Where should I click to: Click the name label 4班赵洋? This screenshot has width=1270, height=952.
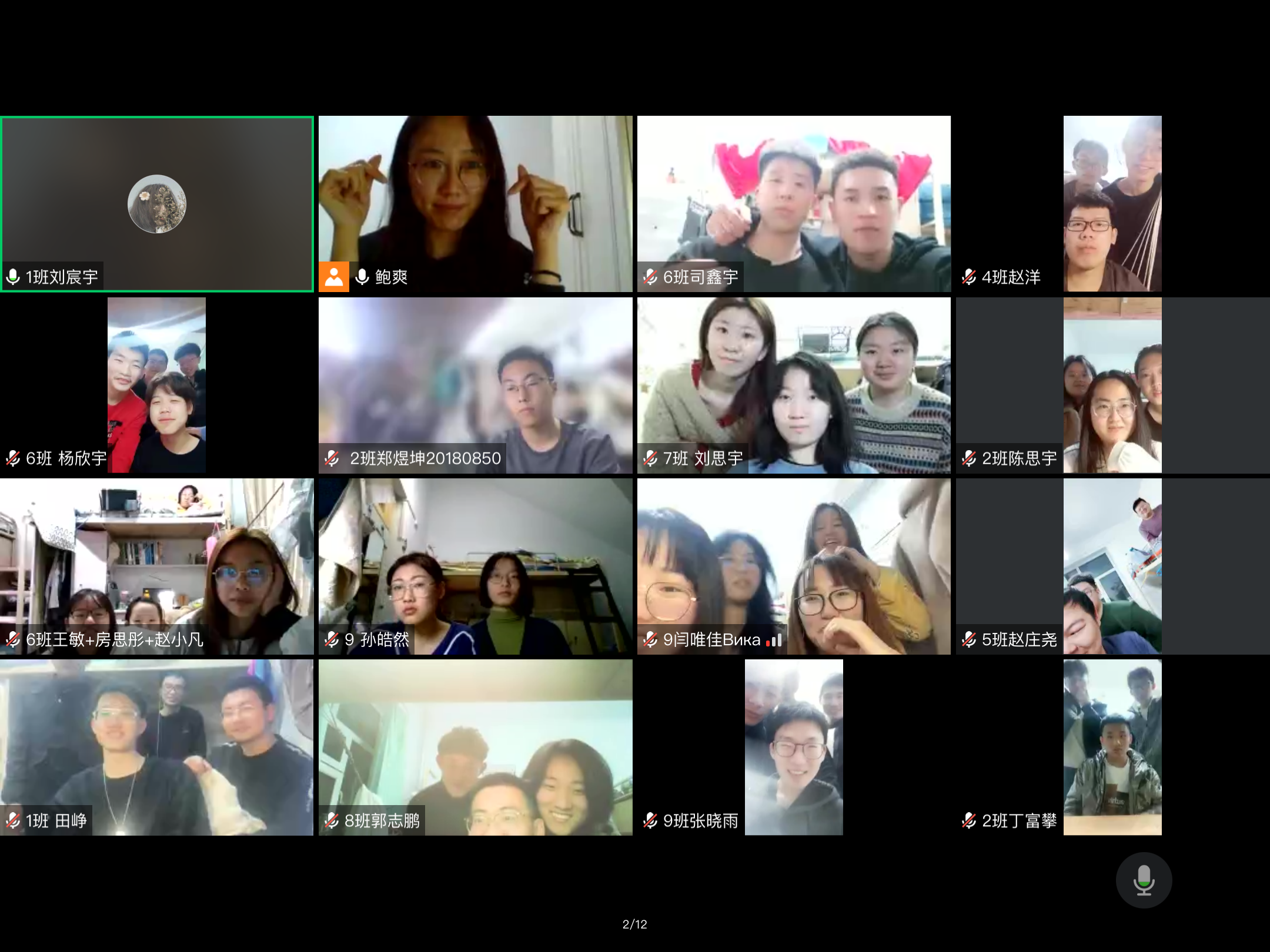(1011, 277)
